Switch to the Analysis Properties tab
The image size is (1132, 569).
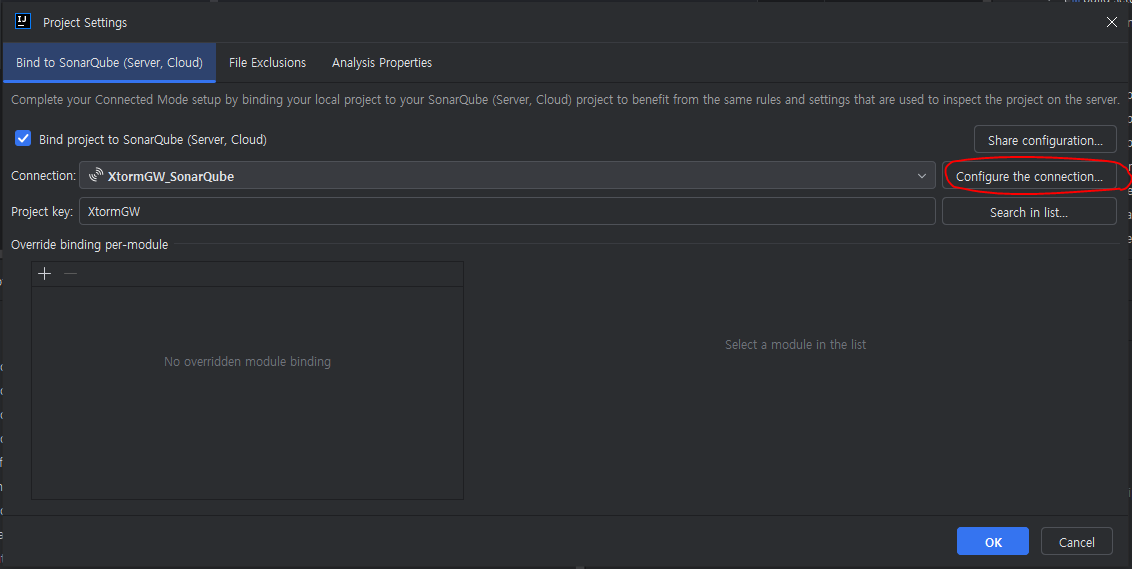pyautogui.click(x=382, y=63)
